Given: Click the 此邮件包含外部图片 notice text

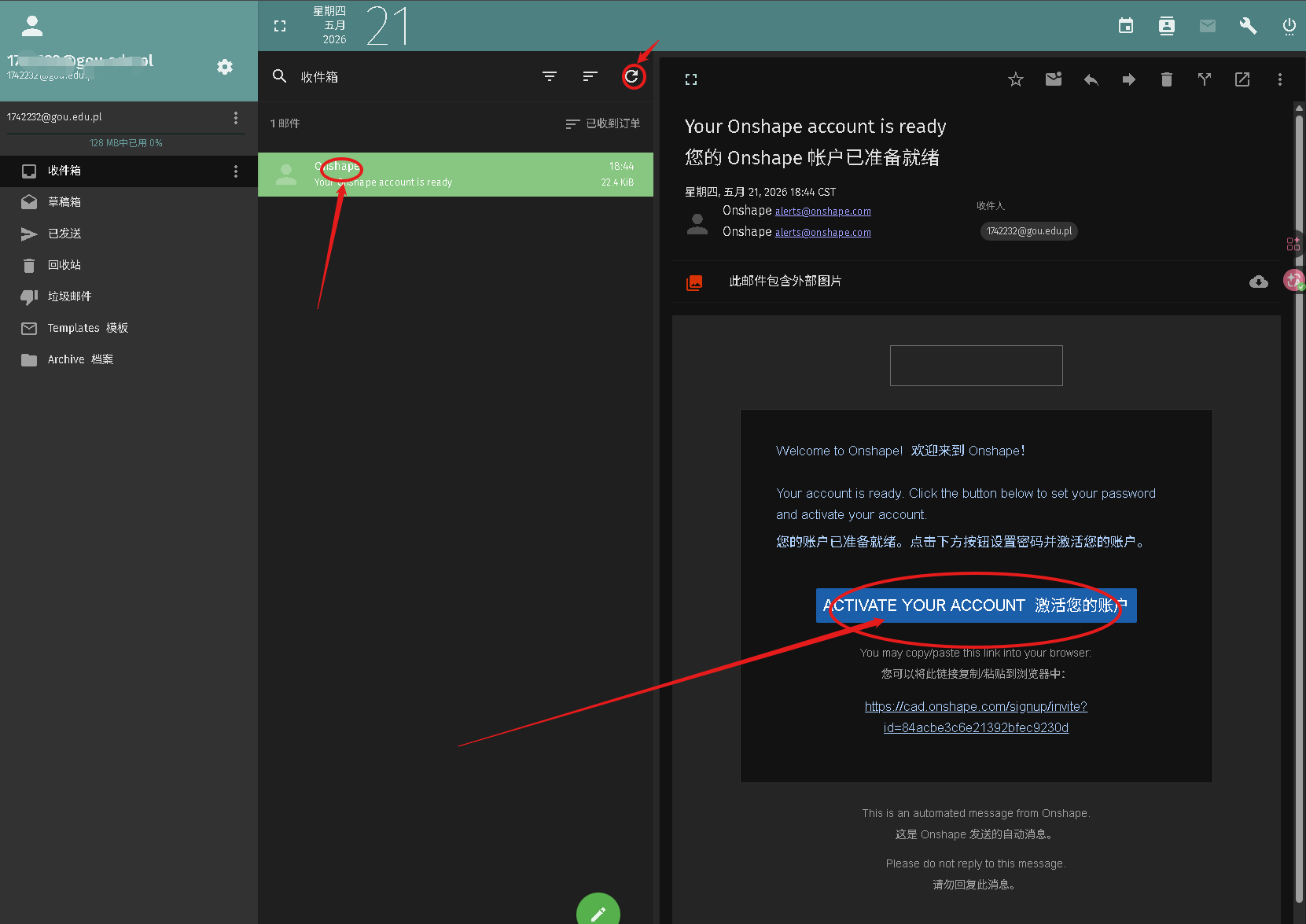Looking at the screenshot, I should pos(785,282).
